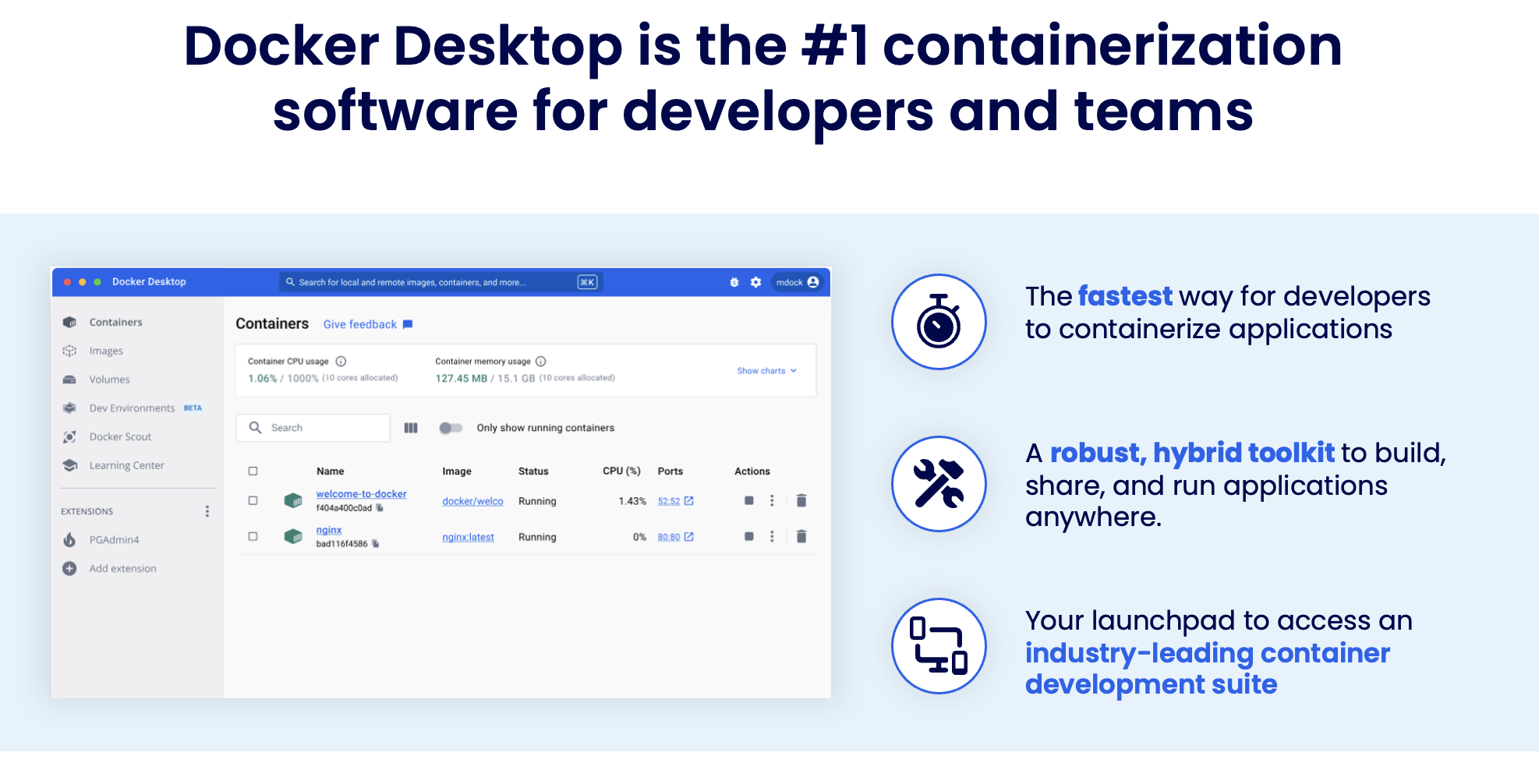
Task: Open the mdock account menu
Action: coord(797,282)
